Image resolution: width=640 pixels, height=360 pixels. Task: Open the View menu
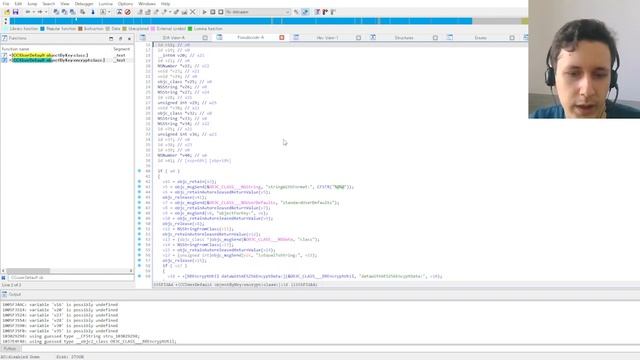click(64, 4)
